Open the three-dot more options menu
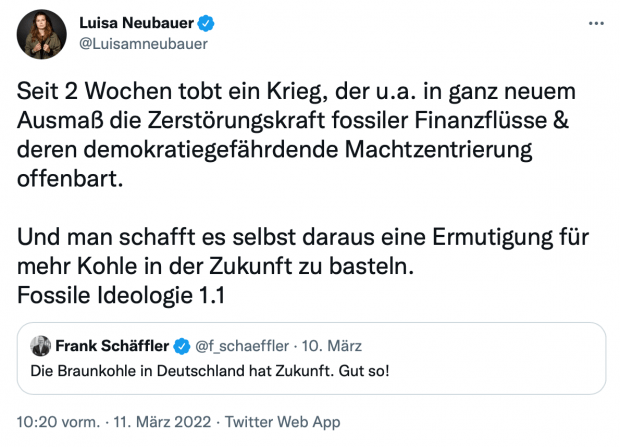 [596, 24]
